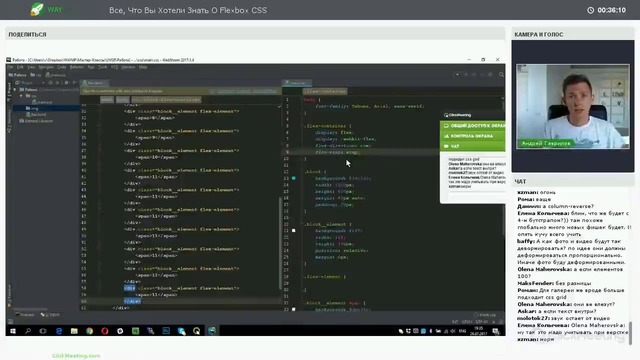Click the white gutter color swatch on line 21
The height and width of the screenshot is (360, 640).
click(x=293, y=231)
